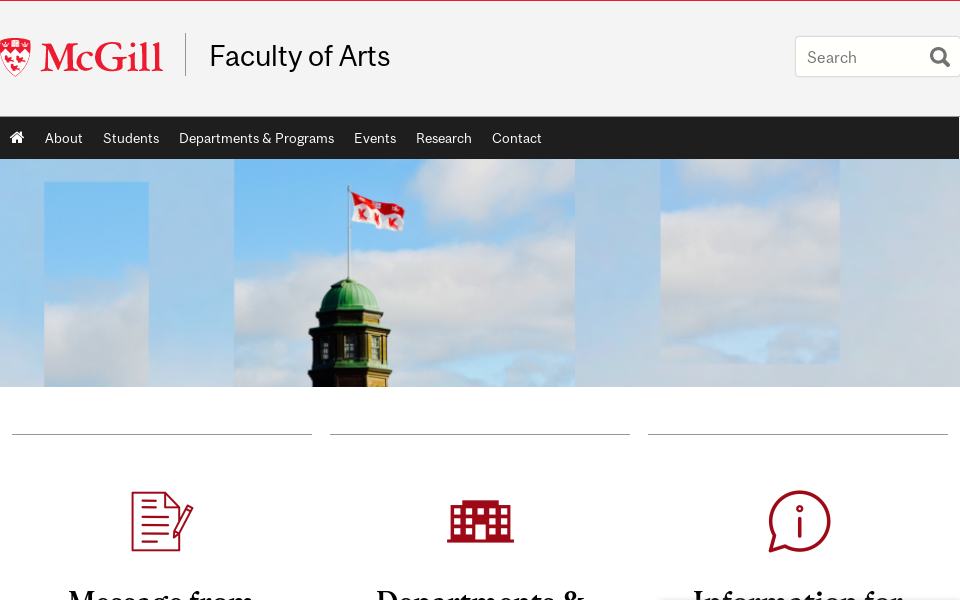Expand the About navigation menu
Viewport: 960px width, 600px height.
[x=63, y=137]
